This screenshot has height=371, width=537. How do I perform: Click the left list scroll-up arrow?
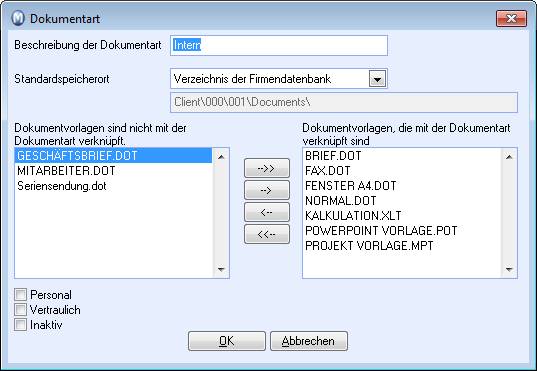point(221,157)
